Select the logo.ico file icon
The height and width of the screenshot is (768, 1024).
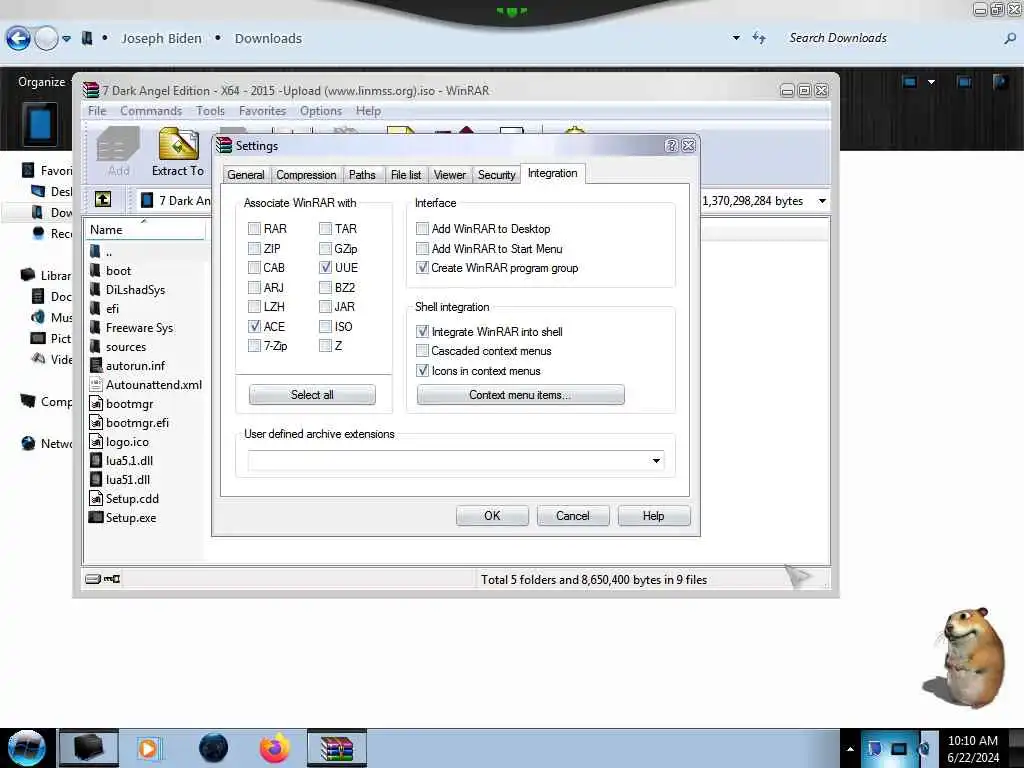[x=95, y=441]
